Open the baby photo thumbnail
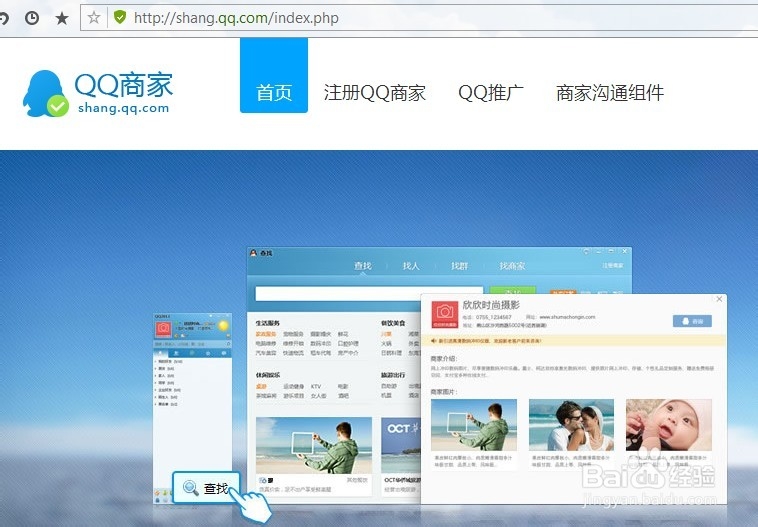758x527 pixels. coord(669,425)
